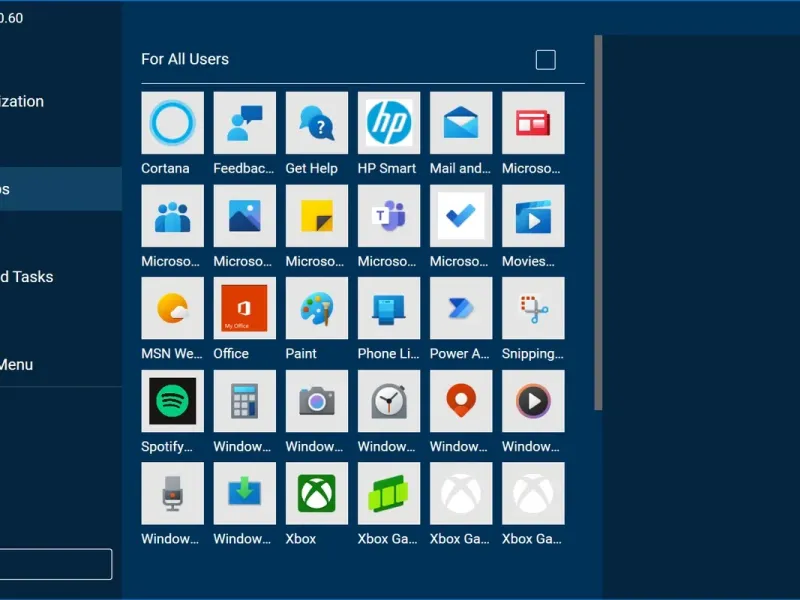The image size is (800, 600).
Task: Pick the Mail and Calendar envelope icon
Action: [461, 123]
